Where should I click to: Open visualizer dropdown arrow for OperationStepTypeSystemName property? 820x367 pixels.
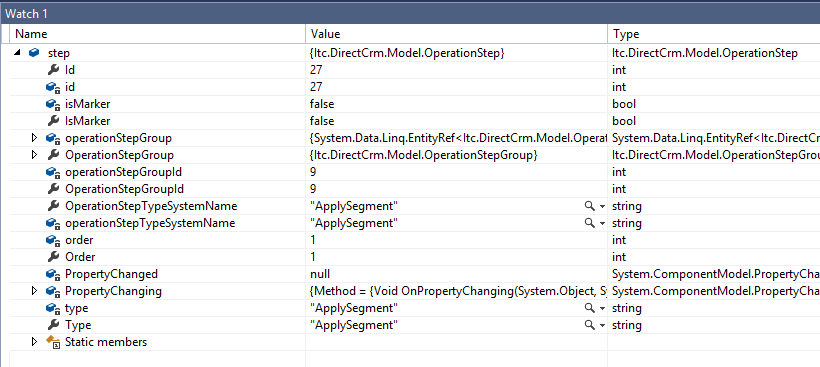click(602, 207)
